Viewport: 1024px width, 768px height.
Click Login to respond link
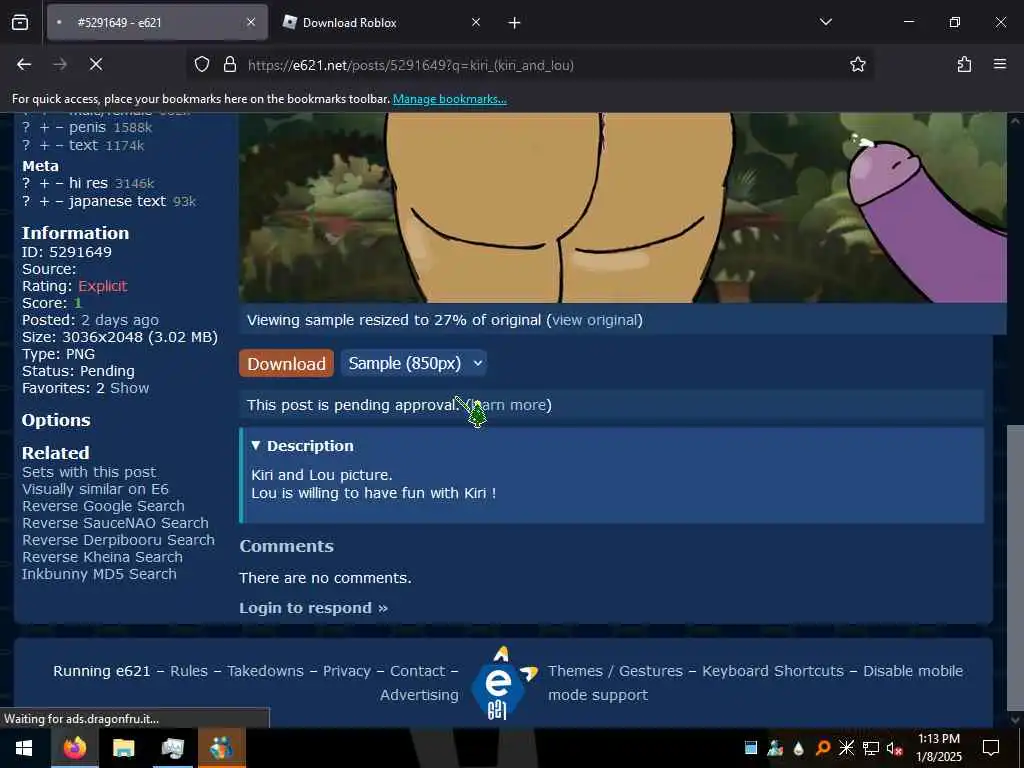pyautogui.click(x=313, y=608)
